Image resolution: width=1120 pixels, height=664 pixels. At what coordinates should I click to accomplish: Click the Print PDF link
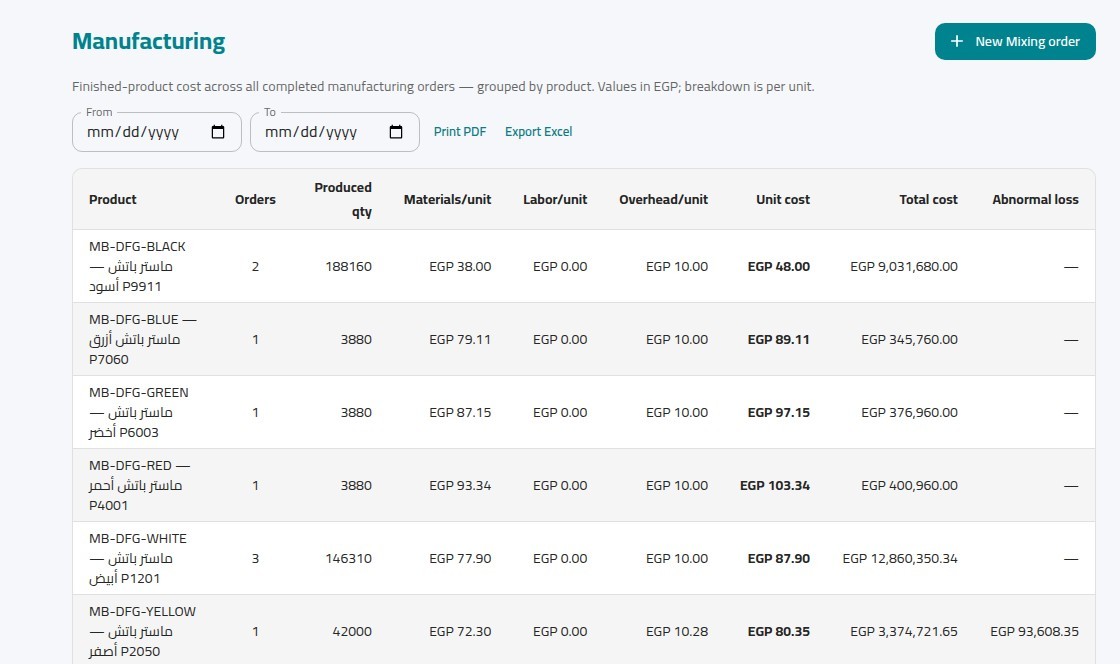[460, 131]
